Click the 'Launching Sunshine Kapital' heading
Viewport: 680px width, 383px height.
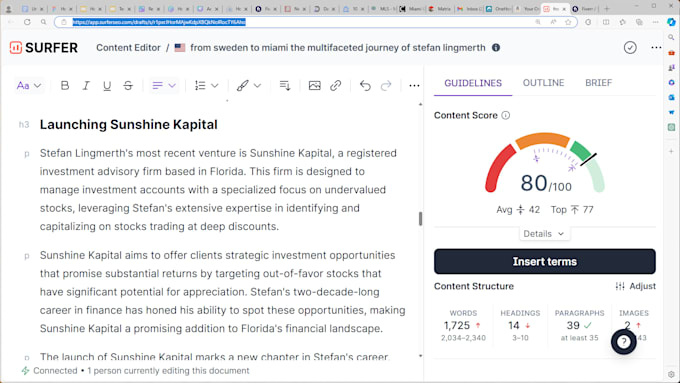point(128,124)
